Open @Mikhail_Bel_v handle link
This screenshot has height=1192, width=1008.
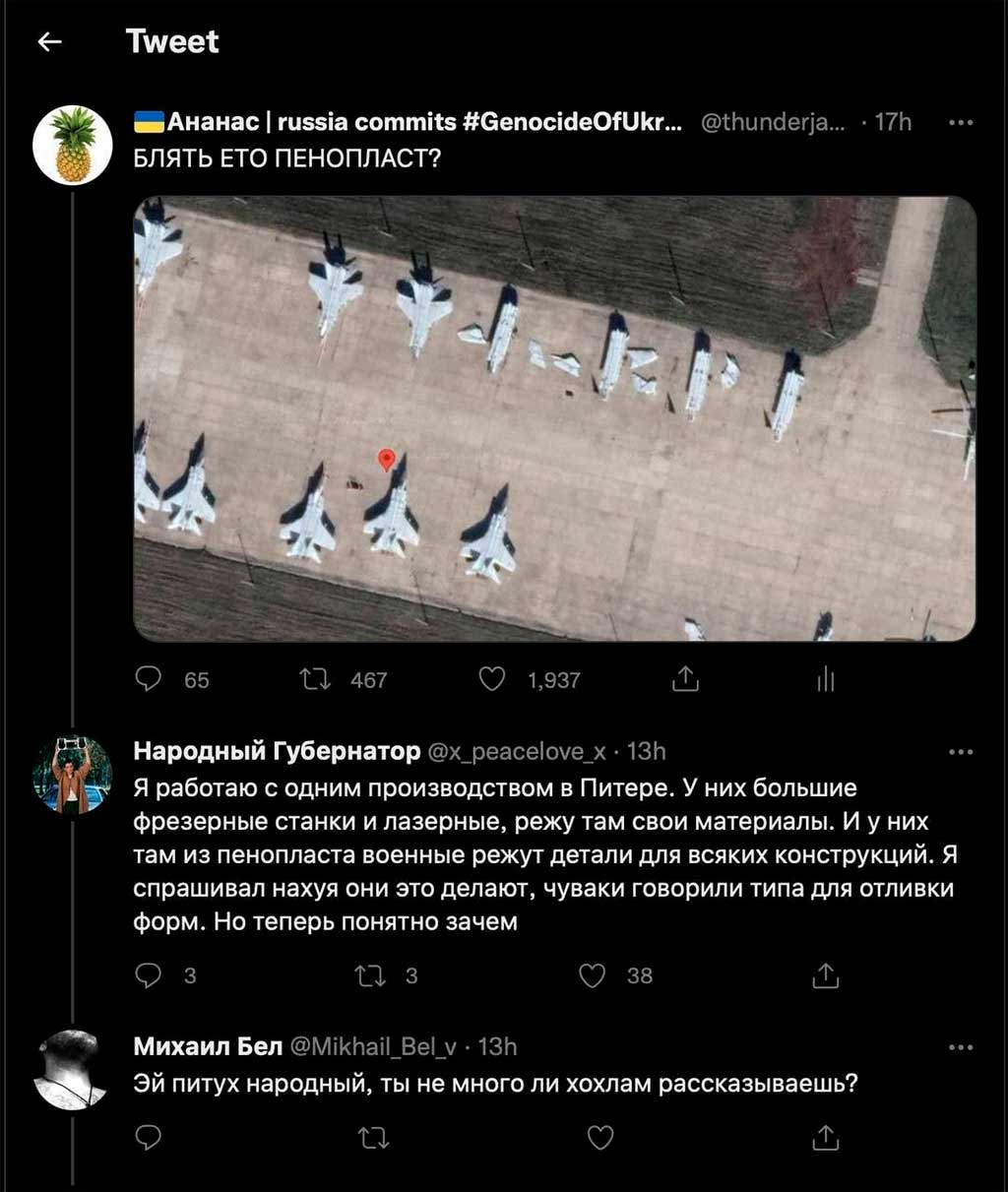373,1047
